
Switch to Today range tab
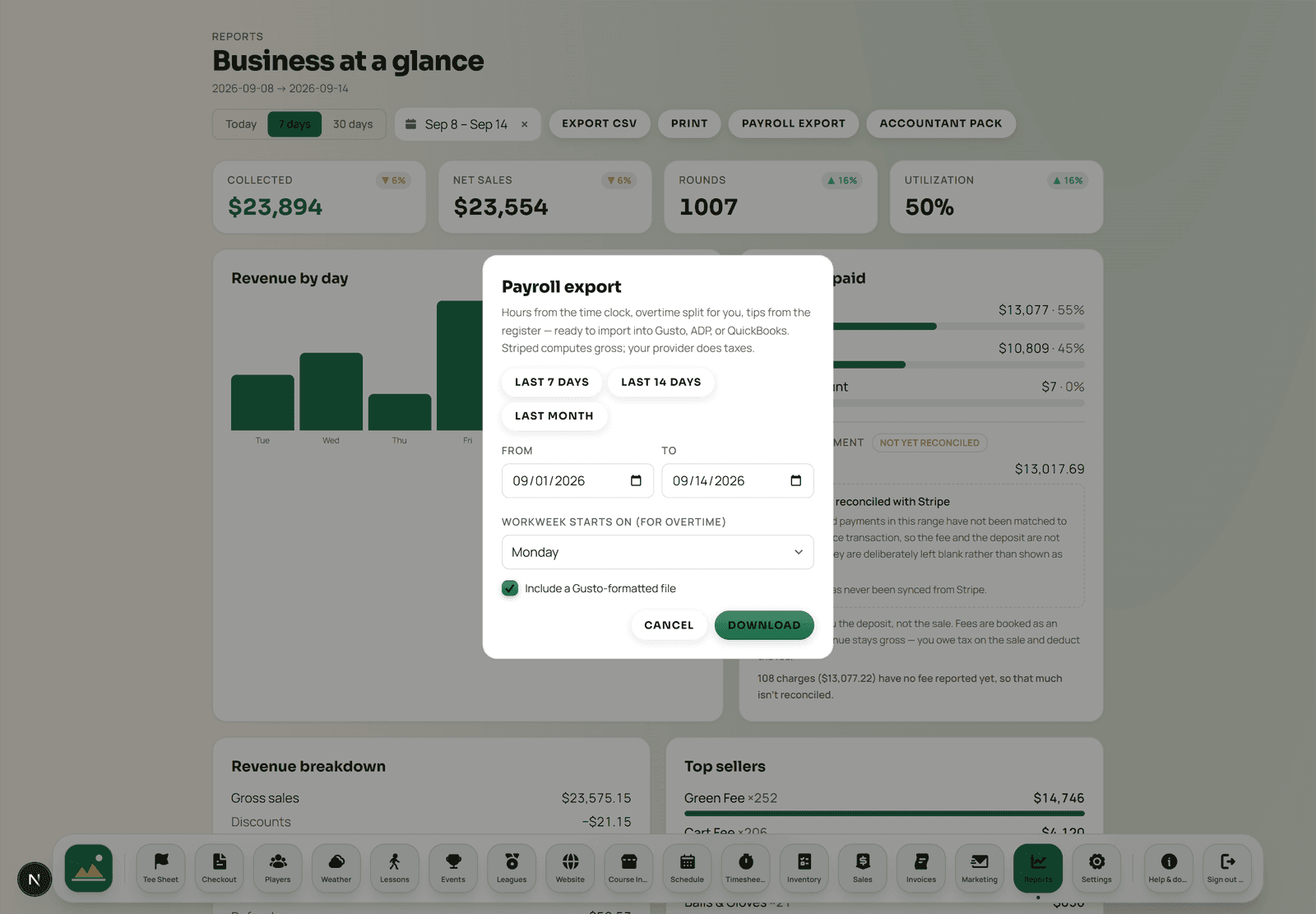241,124
